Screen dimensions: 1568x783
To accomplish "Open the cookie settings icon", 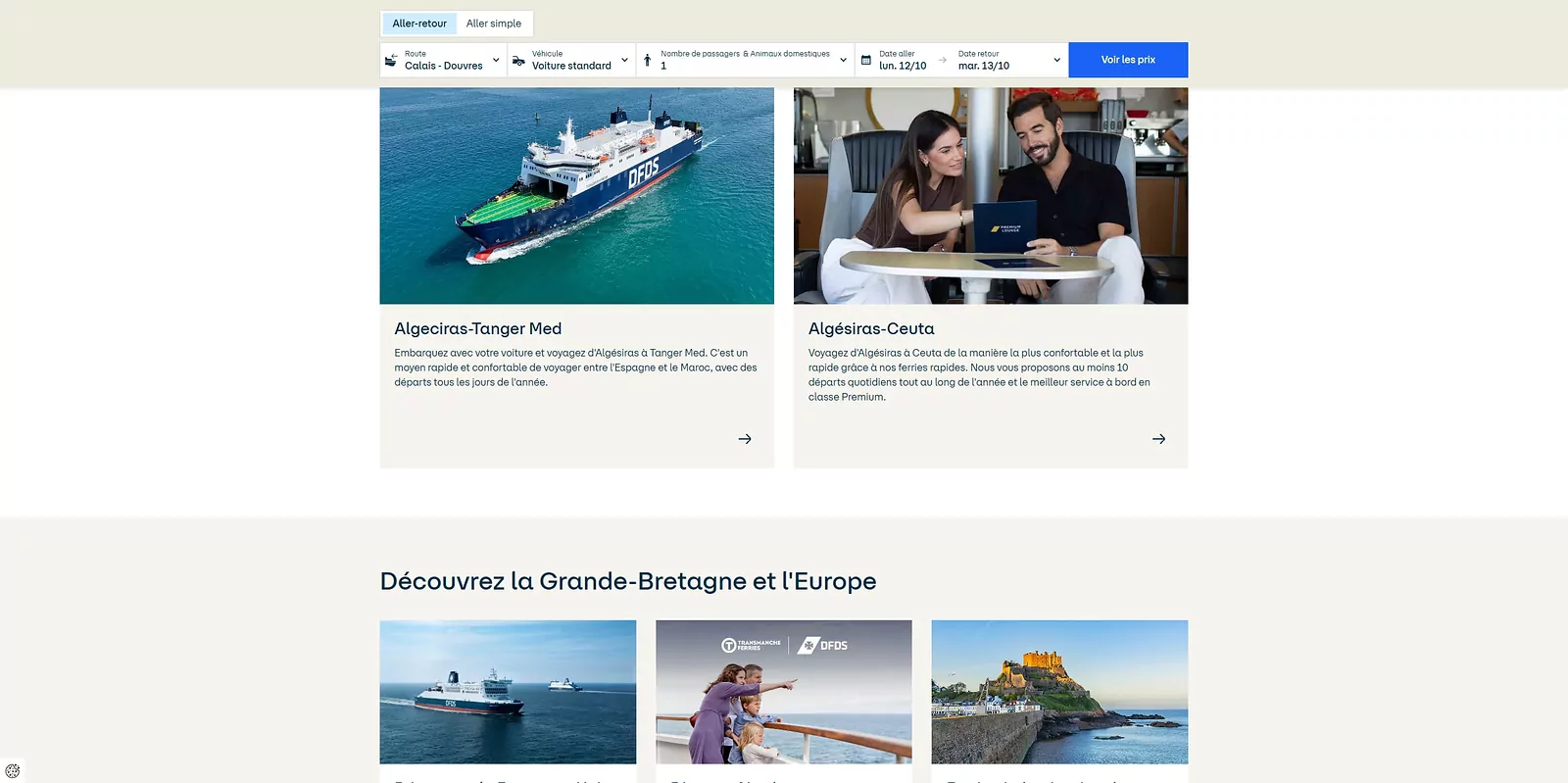I will [13, 771].
